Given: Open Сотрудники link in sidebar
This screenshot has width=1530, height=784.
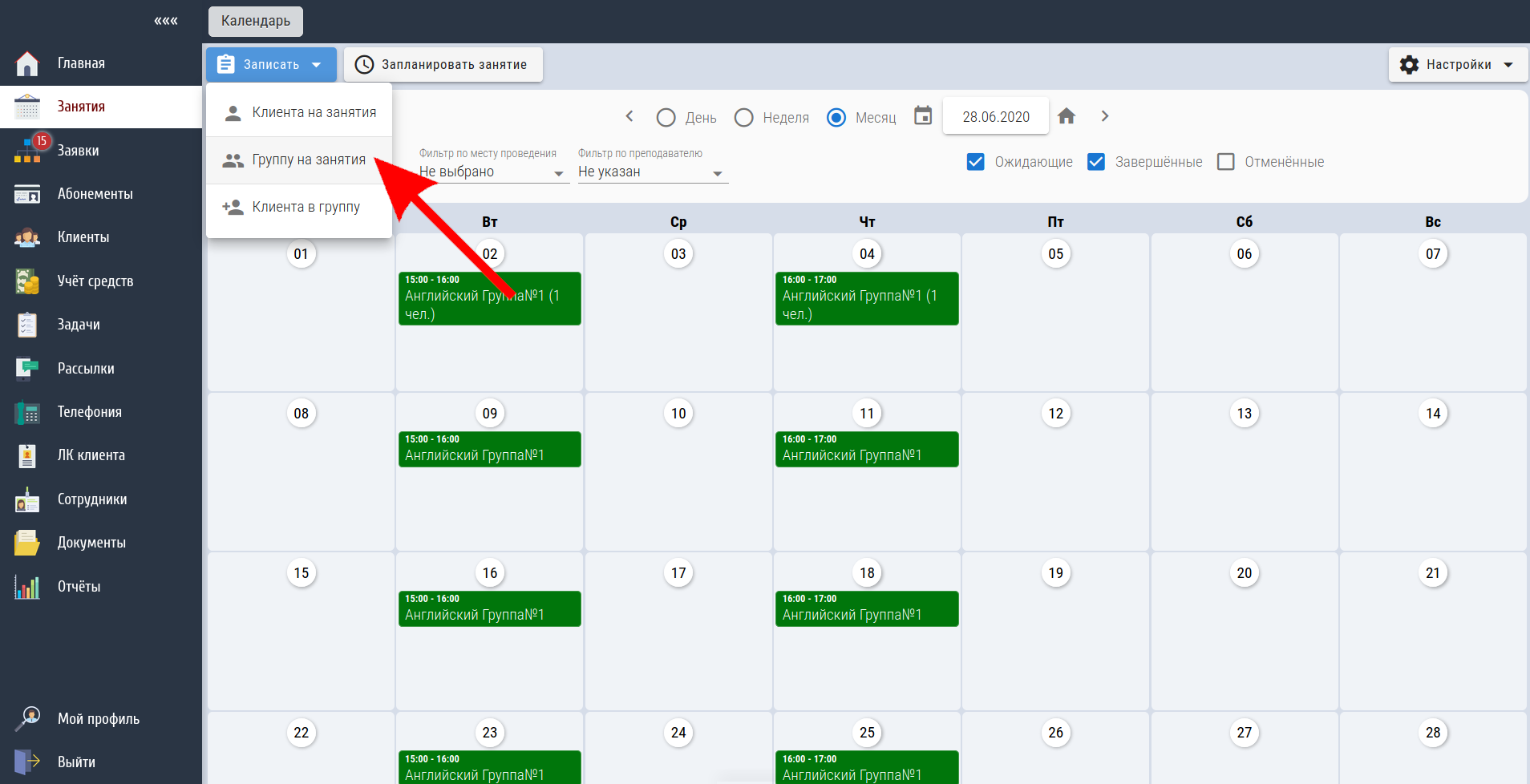Looking at the screenshot, I should (x=92, y=499).
